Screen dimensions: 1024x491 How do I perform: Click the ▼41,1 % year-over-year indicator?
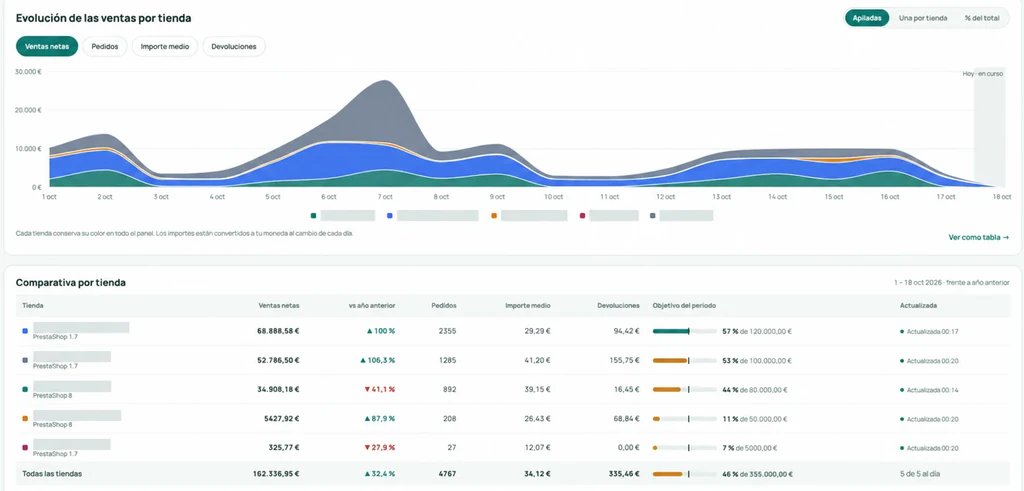pos(379,389)
